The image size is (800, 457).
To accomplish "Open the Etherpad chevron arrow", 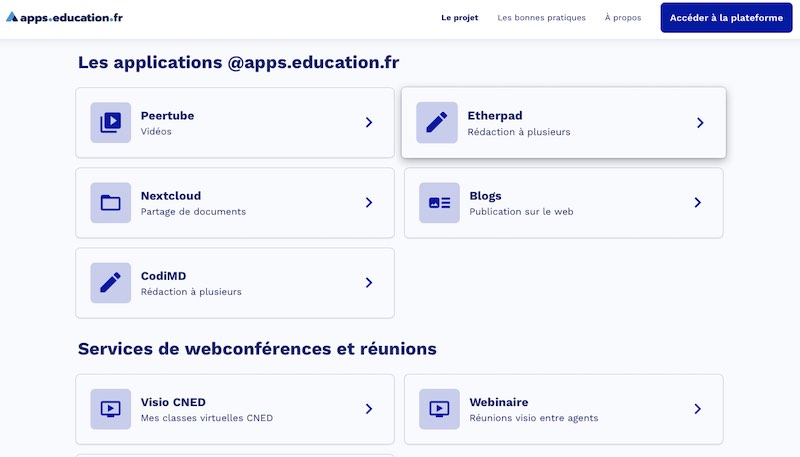I will pyautogui.click(x=700, y=123).
